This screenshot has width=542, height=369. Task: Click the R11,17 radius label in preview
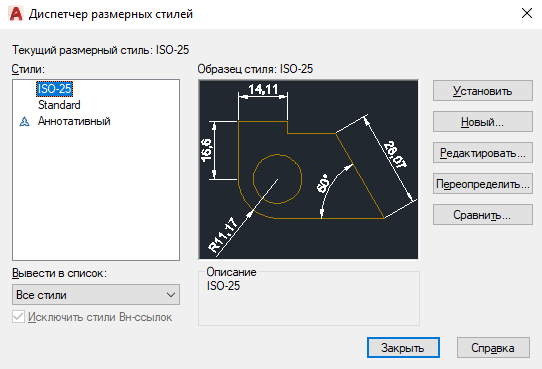(223, 235)
